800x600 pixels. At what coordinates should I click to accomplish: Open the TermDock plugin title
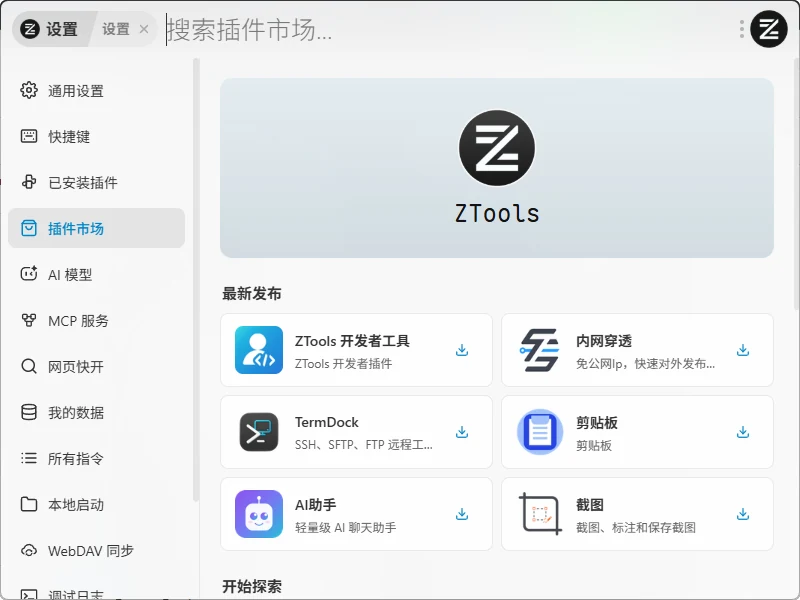click(x=327, y=422)
